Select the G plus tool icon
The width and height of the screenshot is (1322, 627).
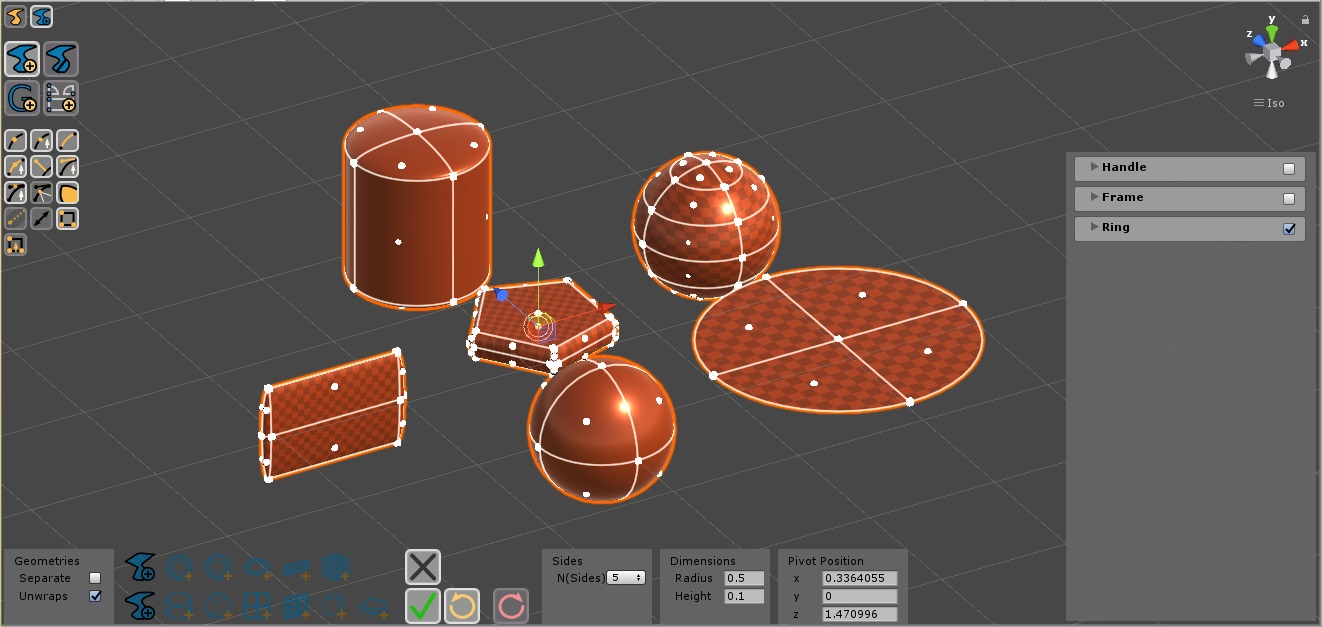[x=22, y=98]
